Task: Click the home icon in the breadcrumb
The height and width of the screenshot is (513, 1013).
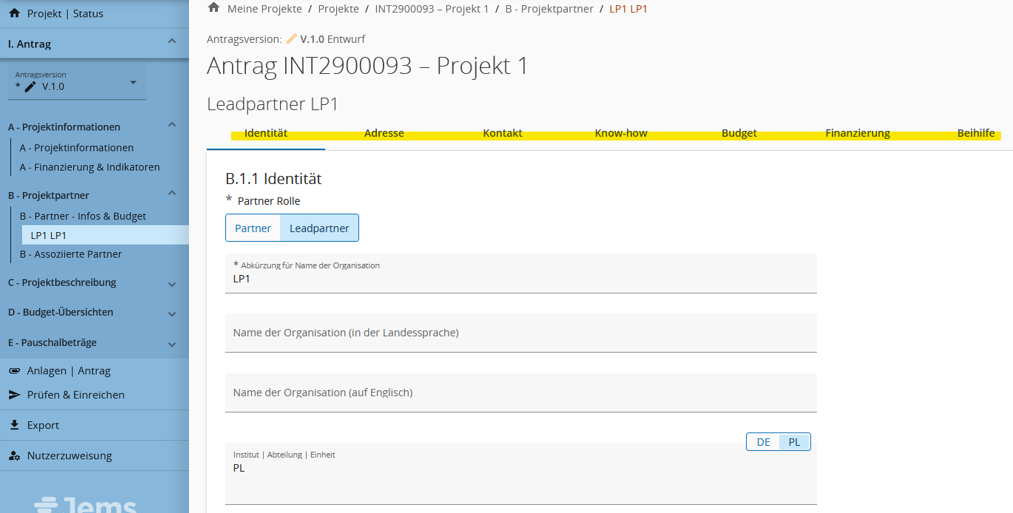Action: [213, 8]
